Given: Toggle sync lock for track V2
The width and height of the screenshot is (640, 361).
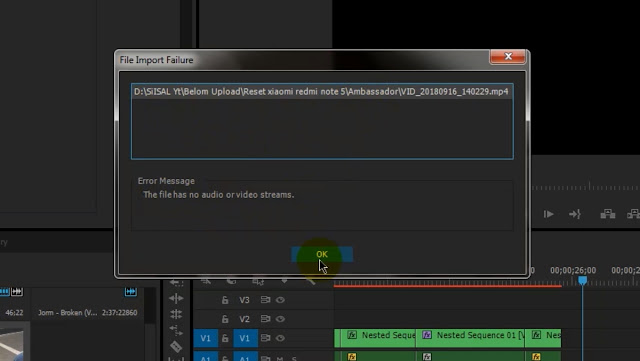Looking at the screenshot, I should (265, 319).
